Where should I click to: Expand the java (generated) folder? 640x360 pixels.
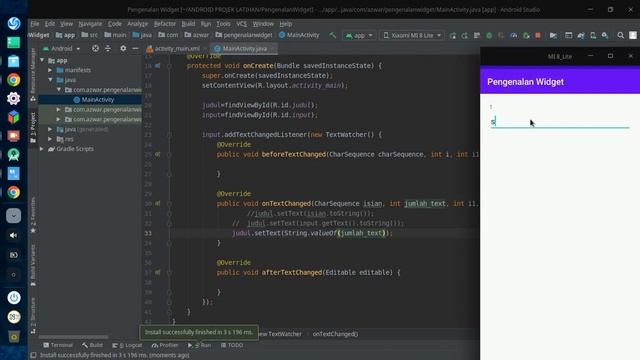[x=50, y=129]
